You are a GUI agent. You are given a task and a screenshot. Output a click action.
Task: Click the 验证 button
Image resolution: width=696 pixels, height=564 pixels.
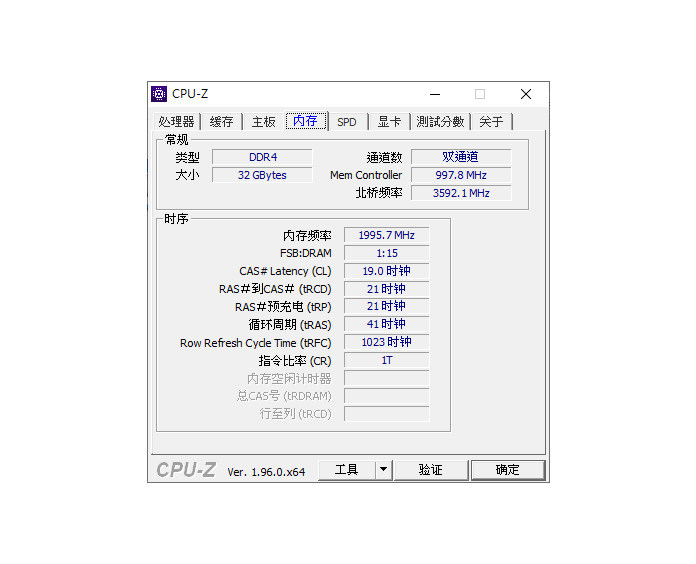[431, 470]
